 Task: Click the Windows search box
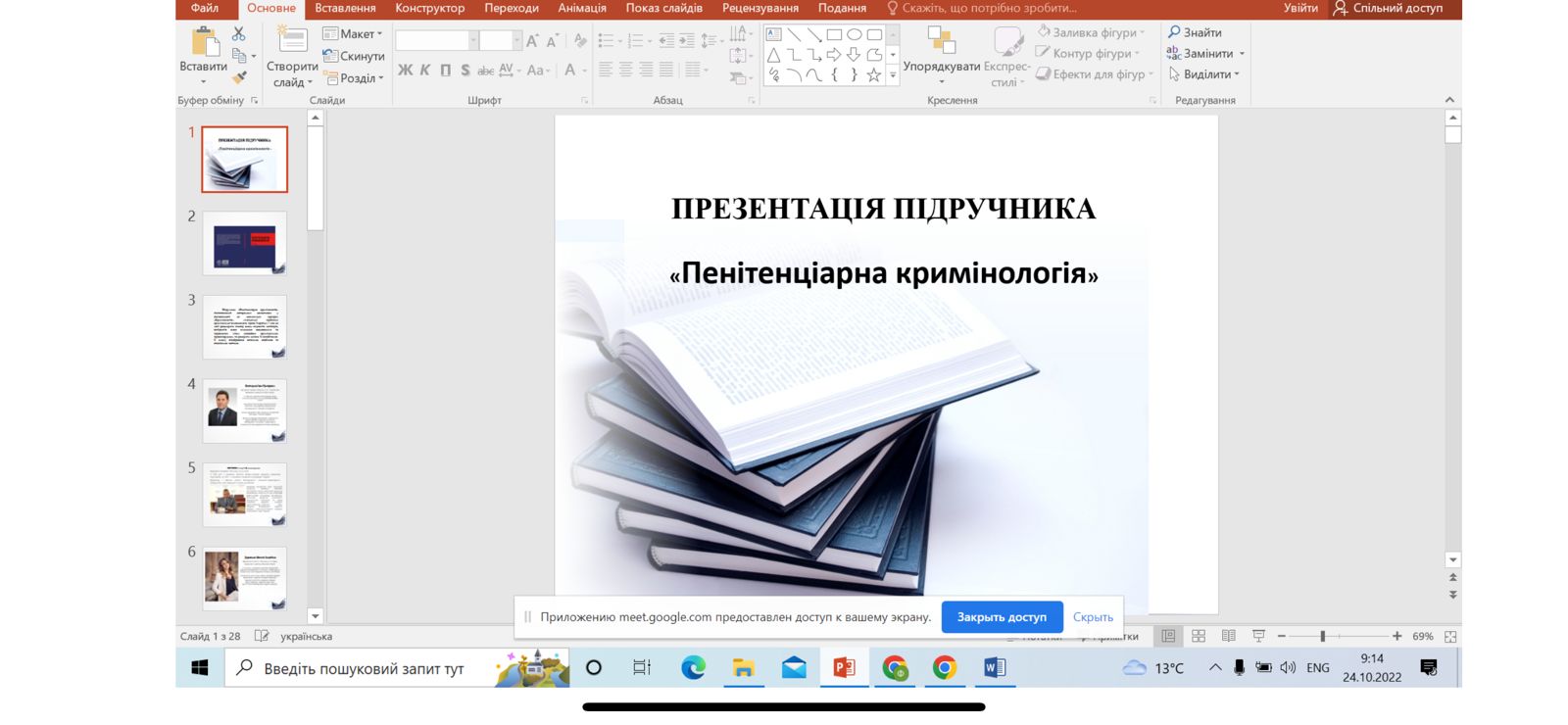[x=397, y=668]
